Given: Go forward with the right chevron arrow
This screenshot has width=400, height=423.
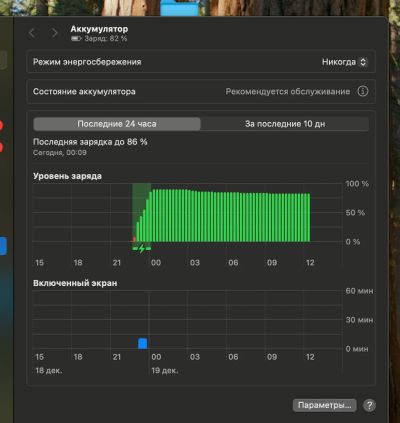Looking at the screenshot, I should pos(54,33).
